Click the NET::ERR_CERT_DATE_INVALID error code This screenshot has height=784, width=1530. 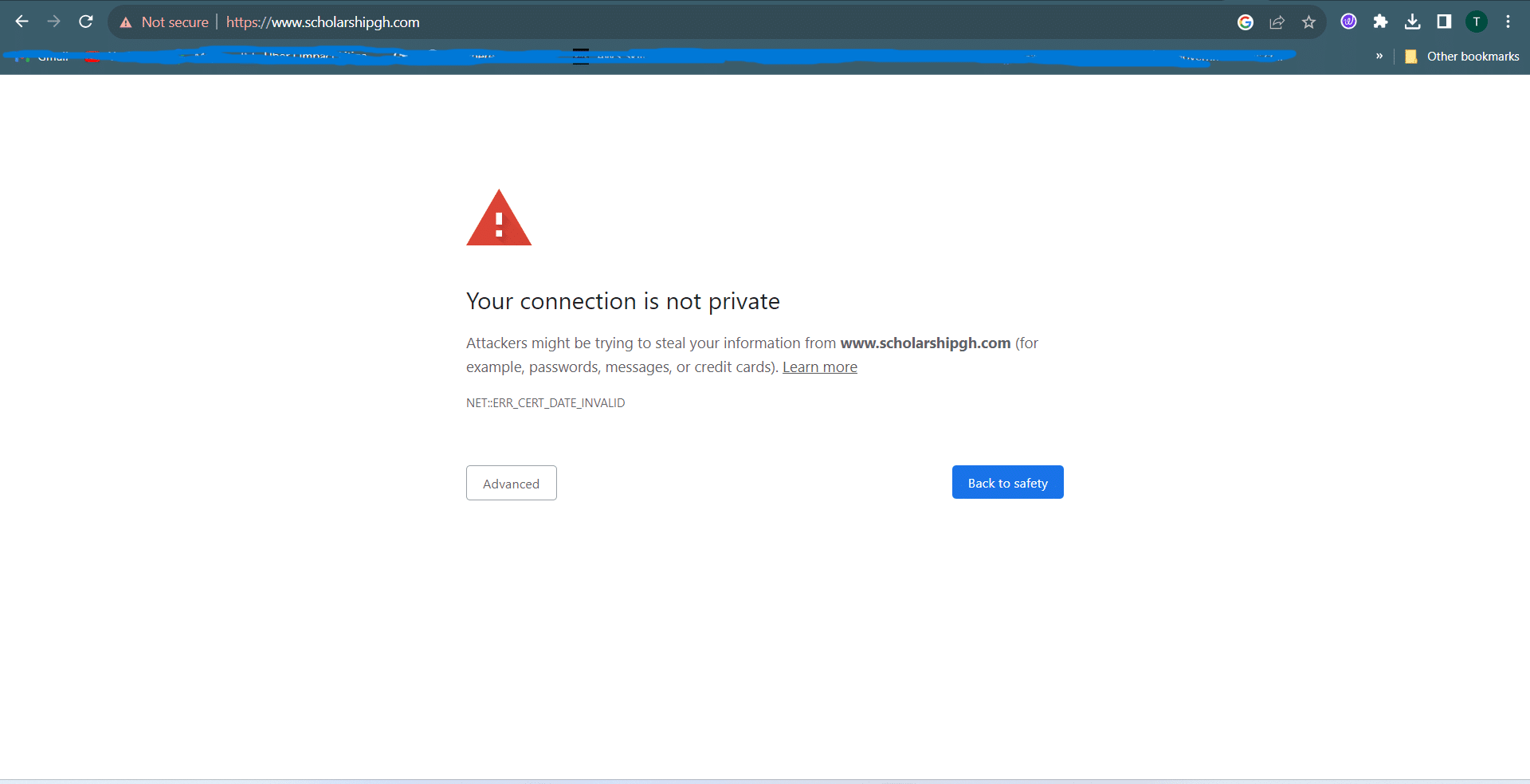tap(545, 403)
